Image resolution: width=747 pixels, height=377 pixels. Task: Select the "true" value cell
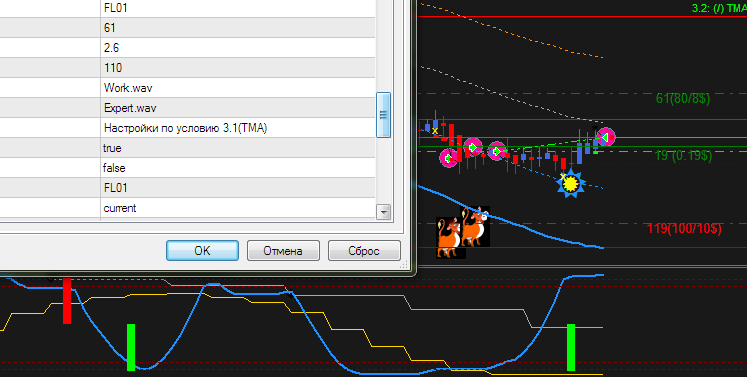click(x=238, y=148)
